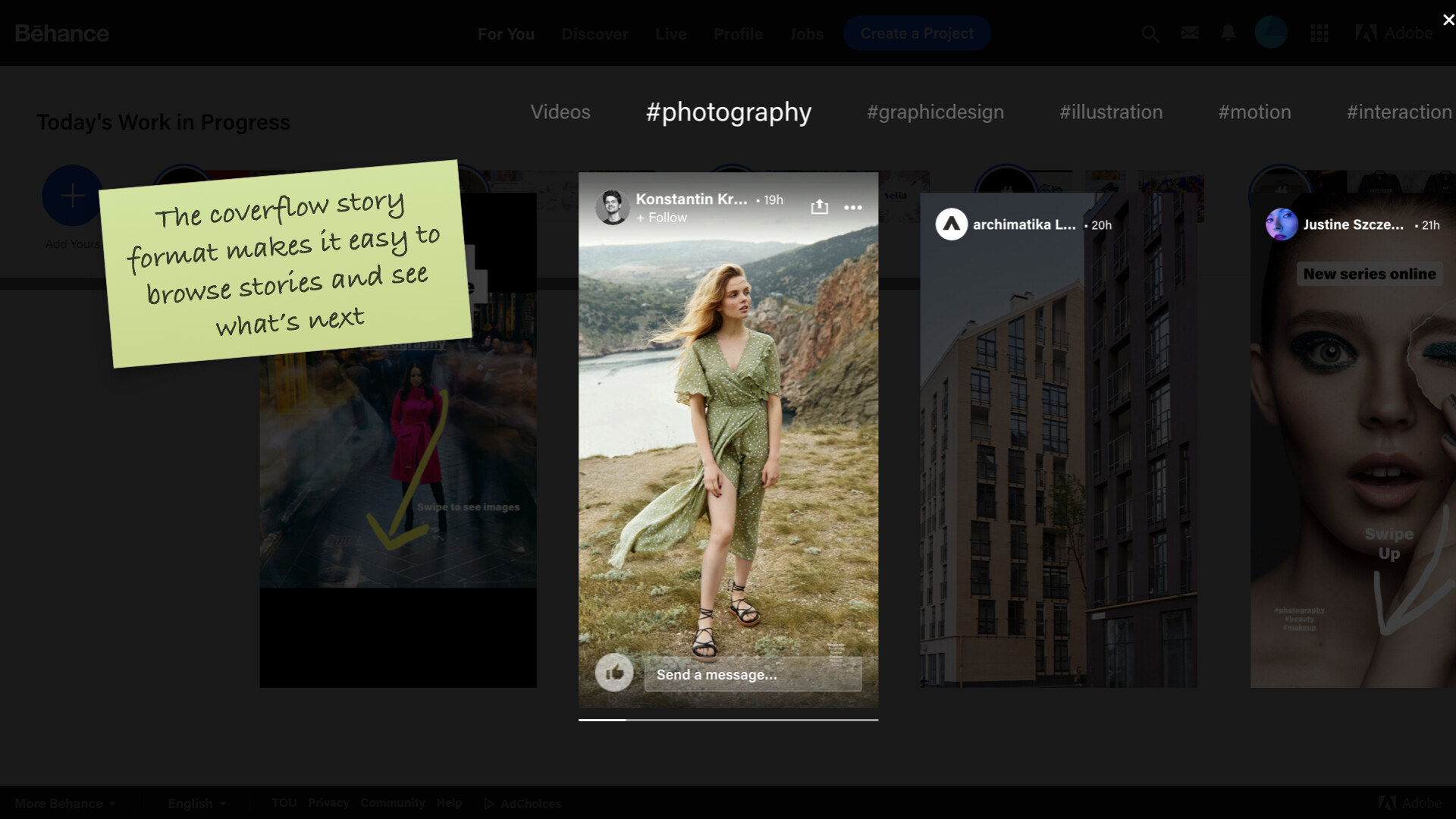Viewport: 1456px width, 819px height.
Task: Follow Konstantin from the story header
Action: [662, 218]
